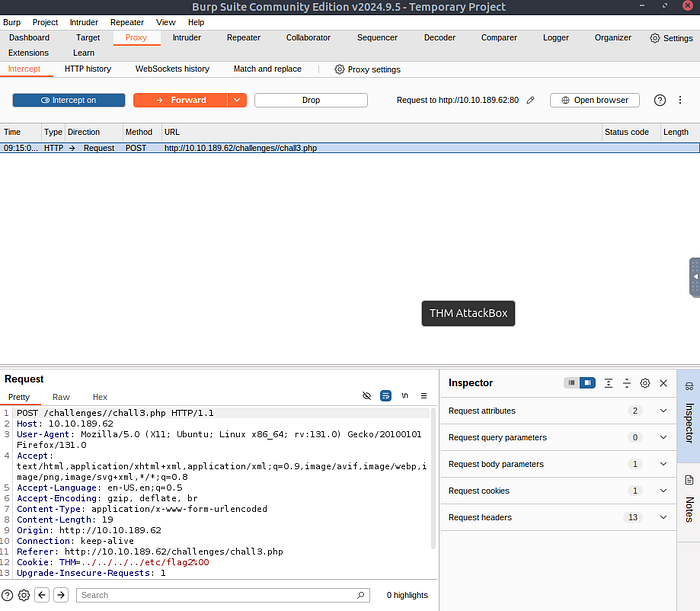Open Inspector settings gear

coord(645,383)
